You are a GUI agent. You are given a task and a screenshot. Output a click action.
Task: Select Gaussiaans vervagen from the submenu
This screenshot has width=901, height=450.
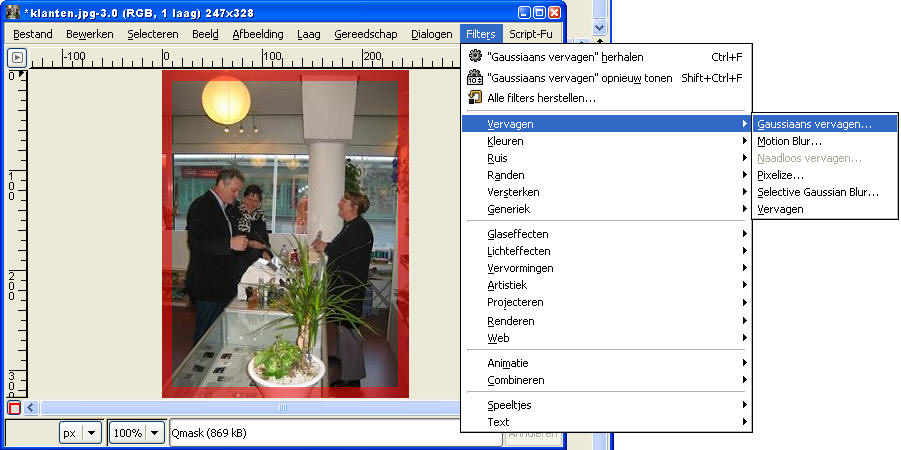(814, 124)
